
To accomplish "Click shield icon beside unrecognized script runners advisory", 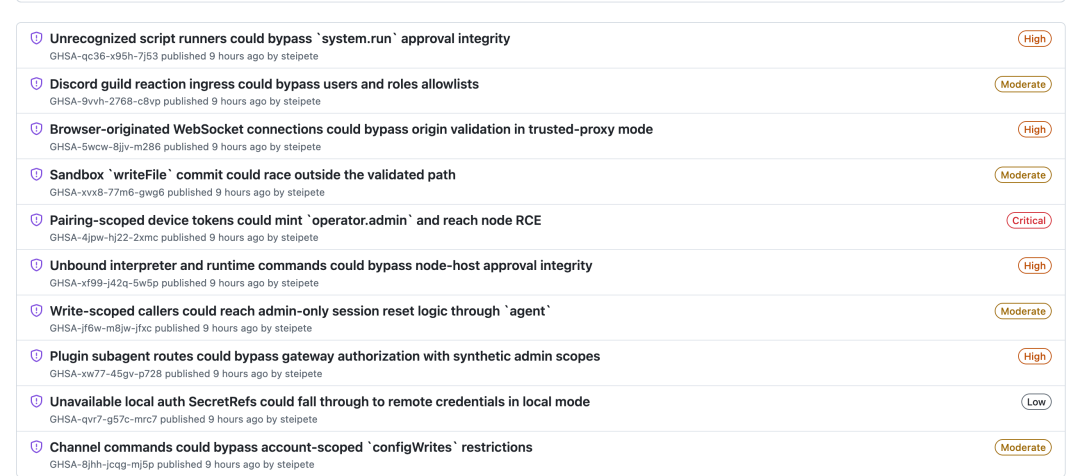I will pyautogui.click(x=37, y=39).
